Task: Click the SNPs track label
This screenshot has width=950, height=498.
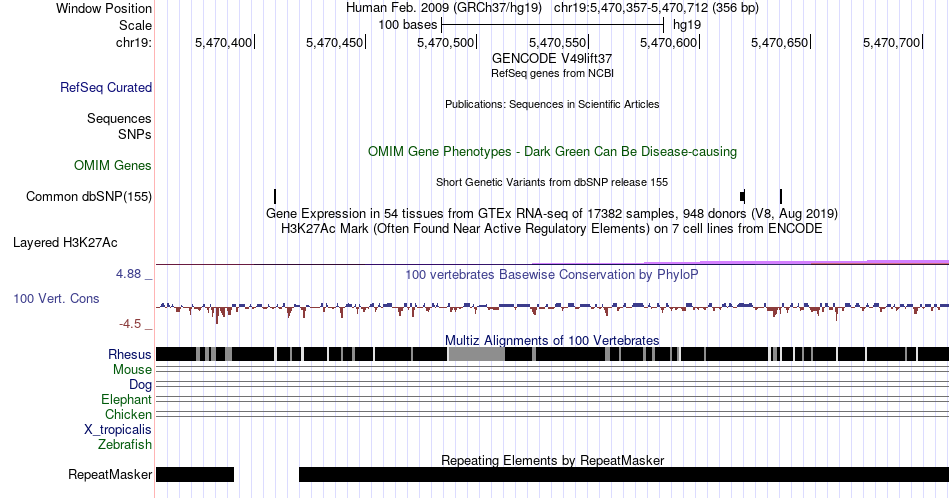Action: (x=135, y=134)
